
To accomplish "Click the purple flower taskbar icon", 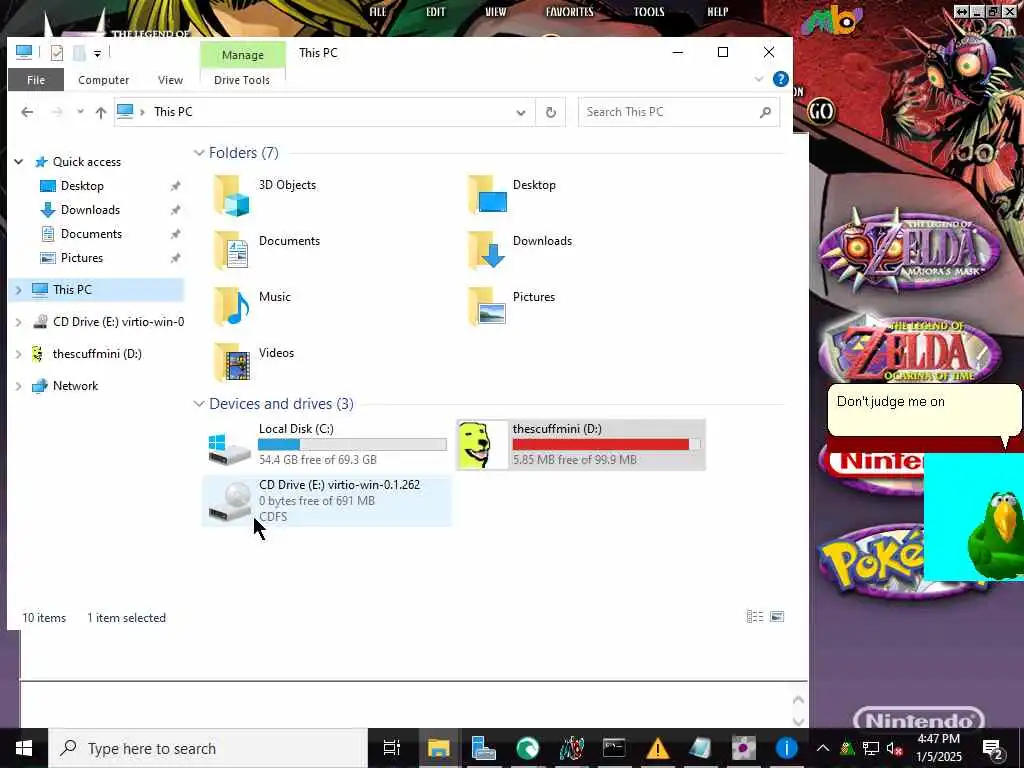I will (743, 748).
